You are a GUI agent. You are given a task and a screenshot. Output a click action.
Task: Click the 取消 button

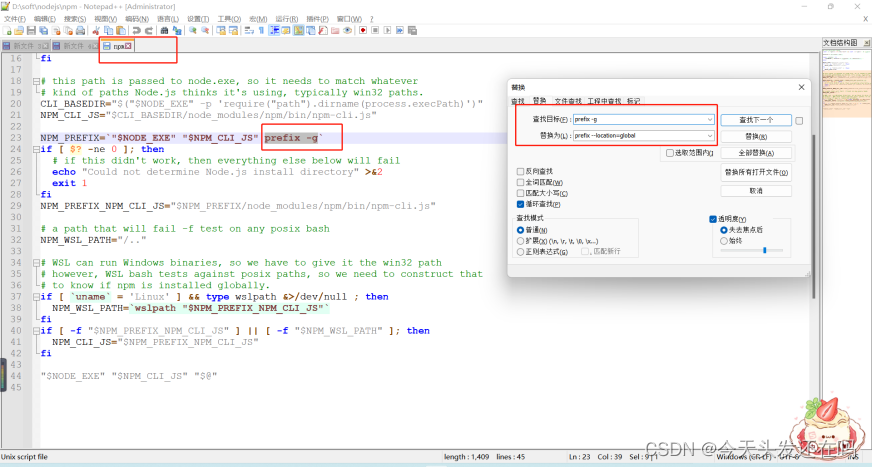[756, 191]
